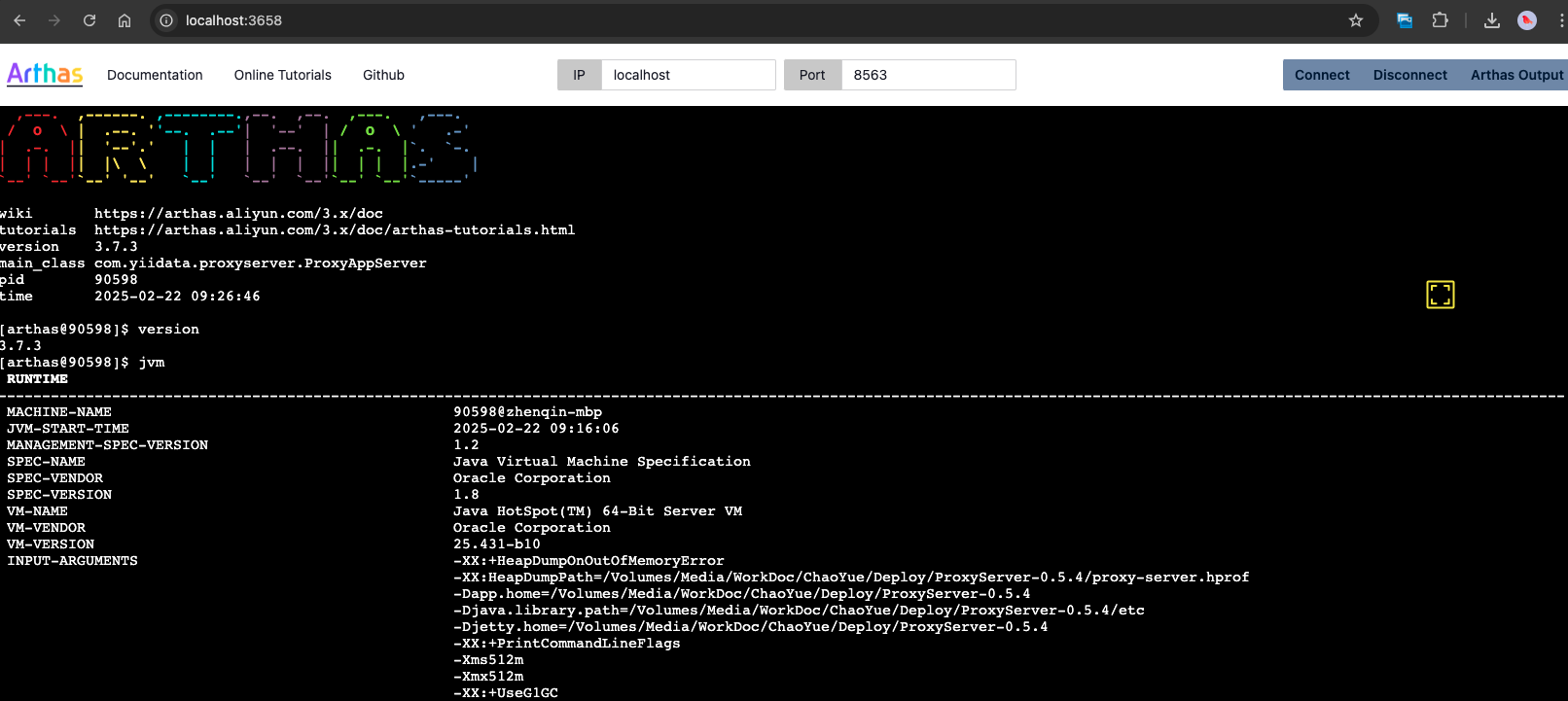Screen dimensions: 1568x701
Task: Reload the Arthas web console page
Action: 89,20
